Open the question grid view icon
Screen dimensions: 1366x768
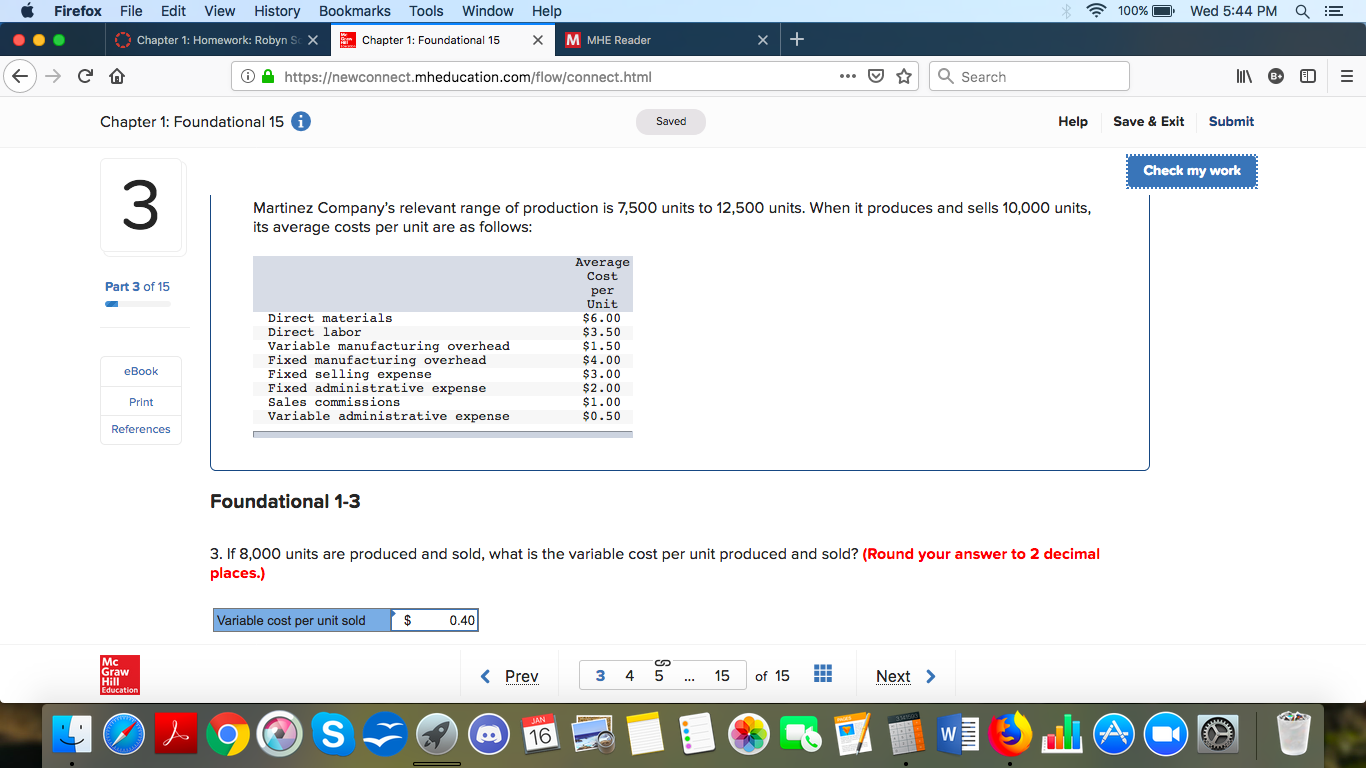coord(823,675)
